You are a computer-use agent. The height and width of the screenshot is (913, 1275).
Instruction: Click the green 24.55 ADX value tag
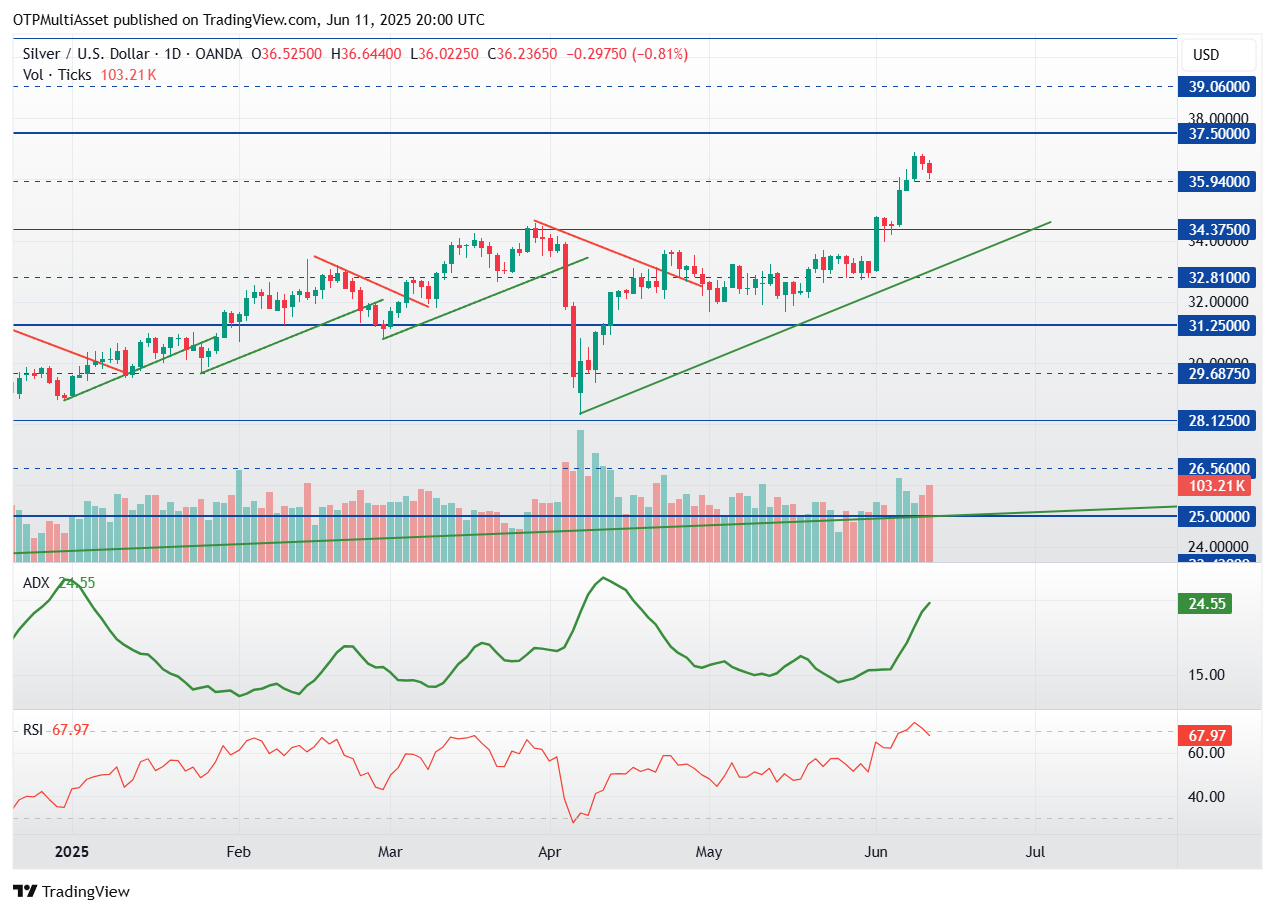[1205, 603]
